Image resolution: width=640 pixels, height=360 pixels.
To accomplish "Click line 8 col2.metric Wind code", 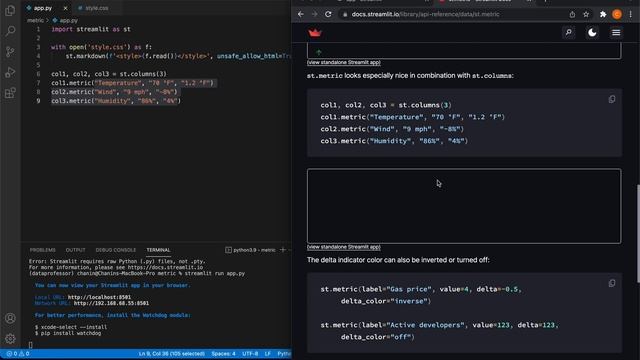I will (114, 92).
